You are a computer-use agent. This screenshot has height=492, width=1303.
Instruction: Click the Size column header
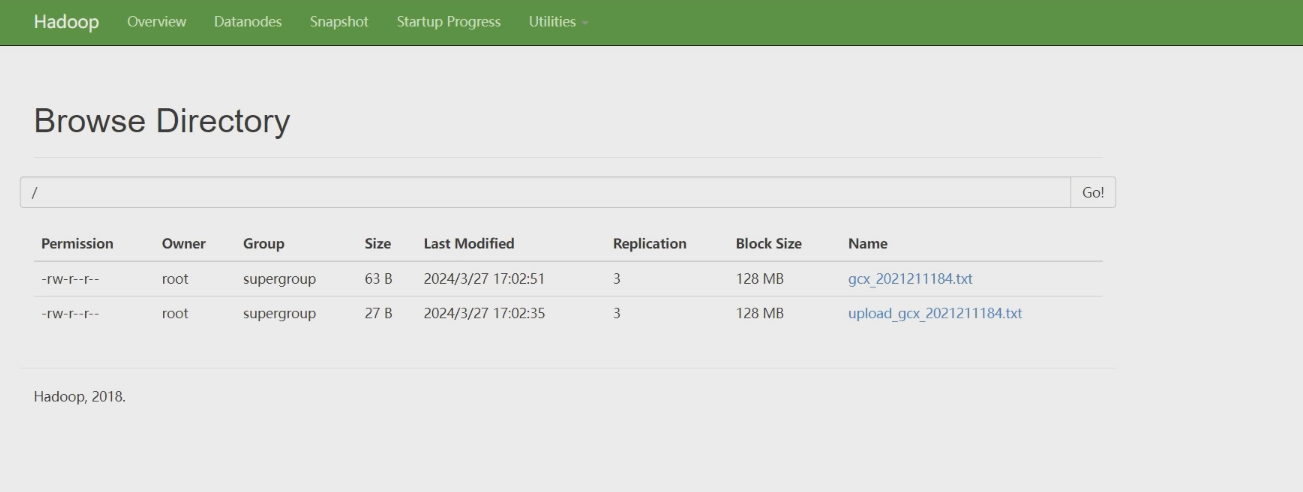pyautogui.click(x=378, y=244)
